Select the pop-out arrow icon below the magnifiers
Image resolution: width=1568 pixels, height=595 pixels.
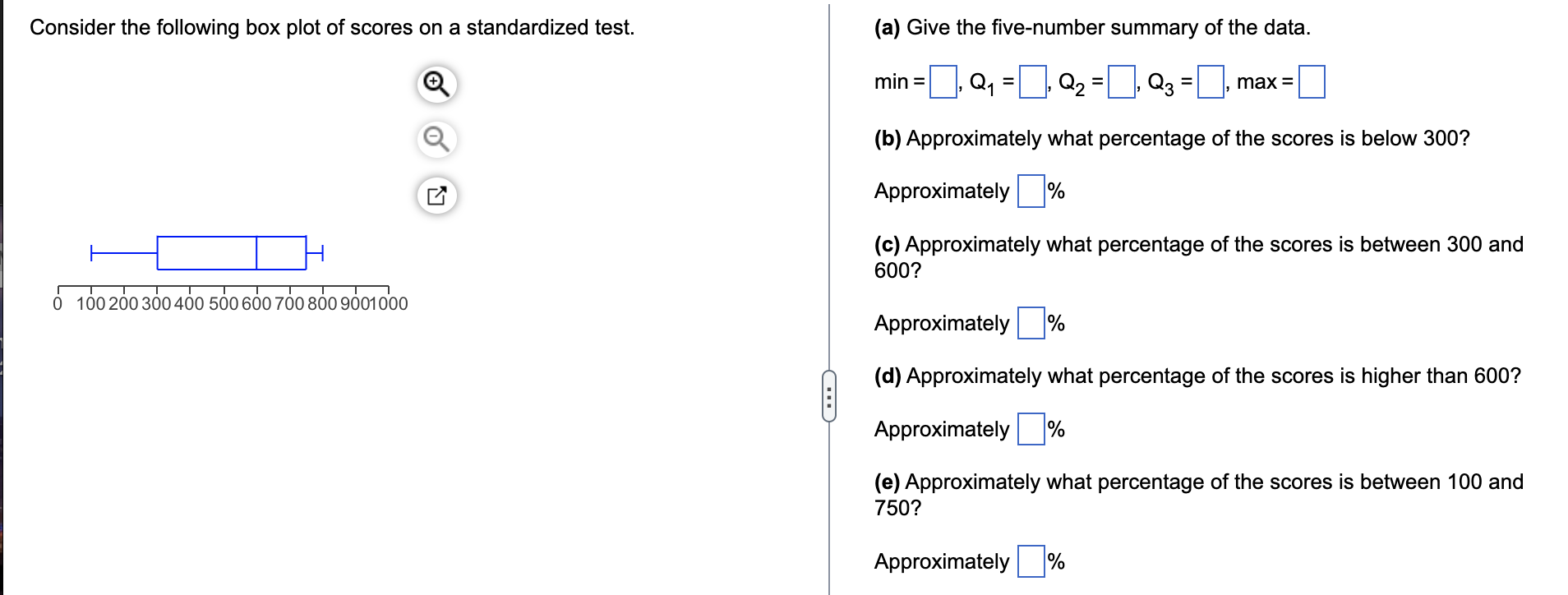(436, 195)
